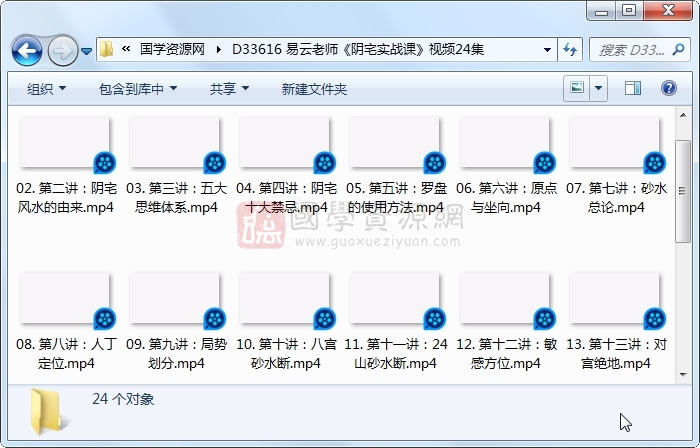Screen dimensions: 700x448
Task: Select video 03. 第三讲：五大思维体系.mp4 thumbnail
Action: point(175,144)
